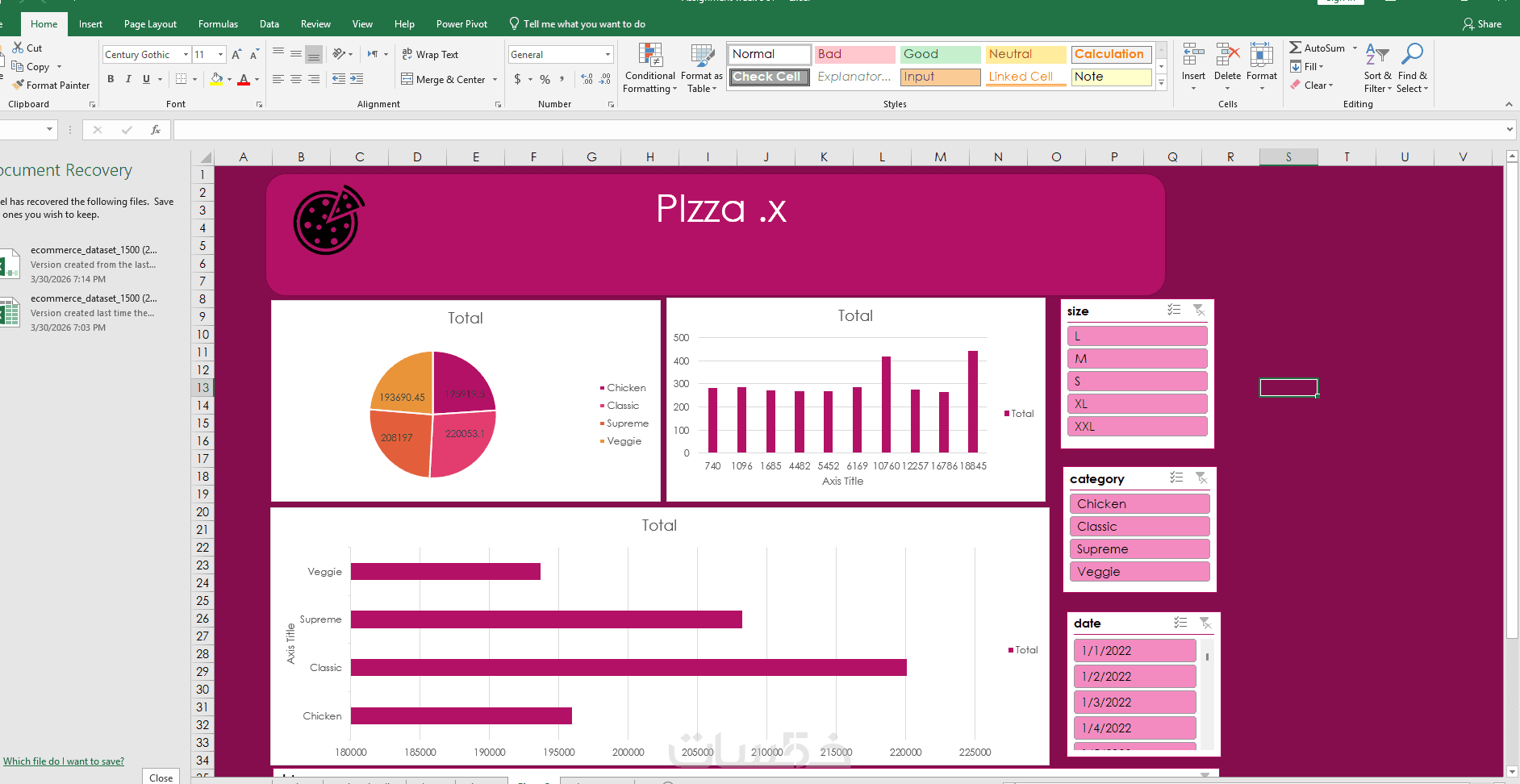This screenshot has height=784, width=1520.
Task: Click the Copy icon in Clipboard
Action: 17,66
